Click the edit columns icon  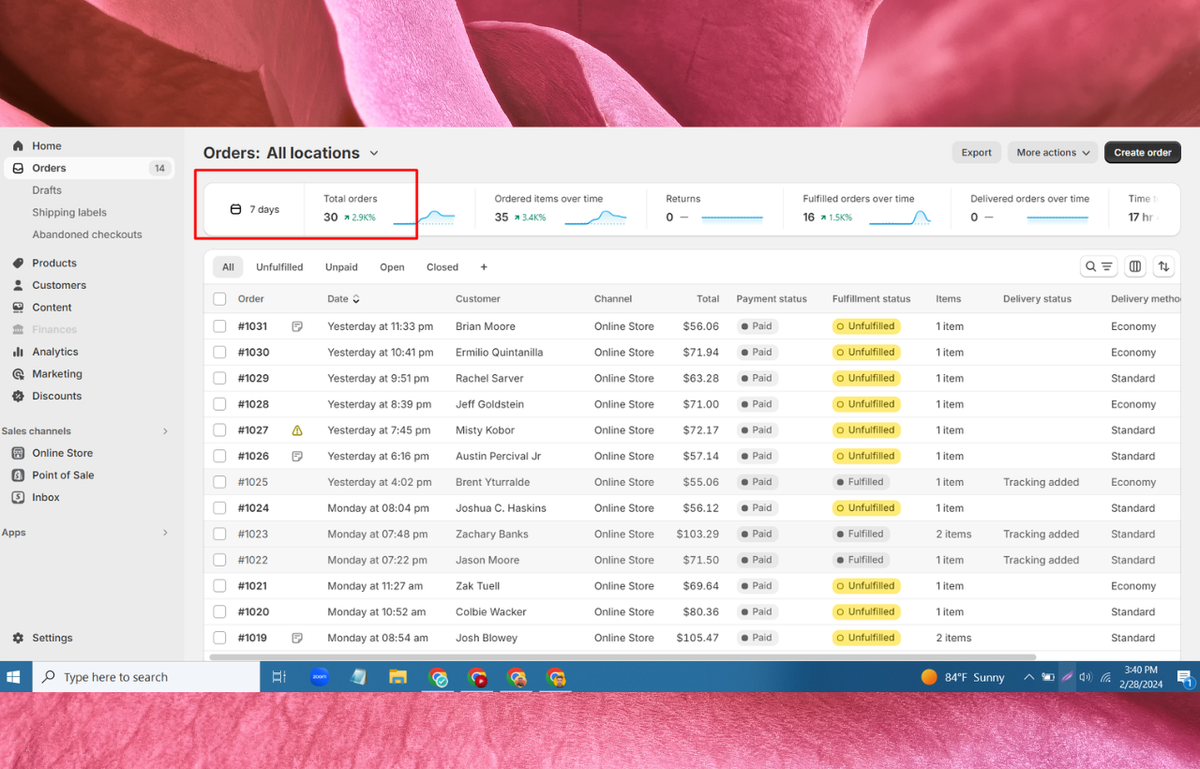1135,267
